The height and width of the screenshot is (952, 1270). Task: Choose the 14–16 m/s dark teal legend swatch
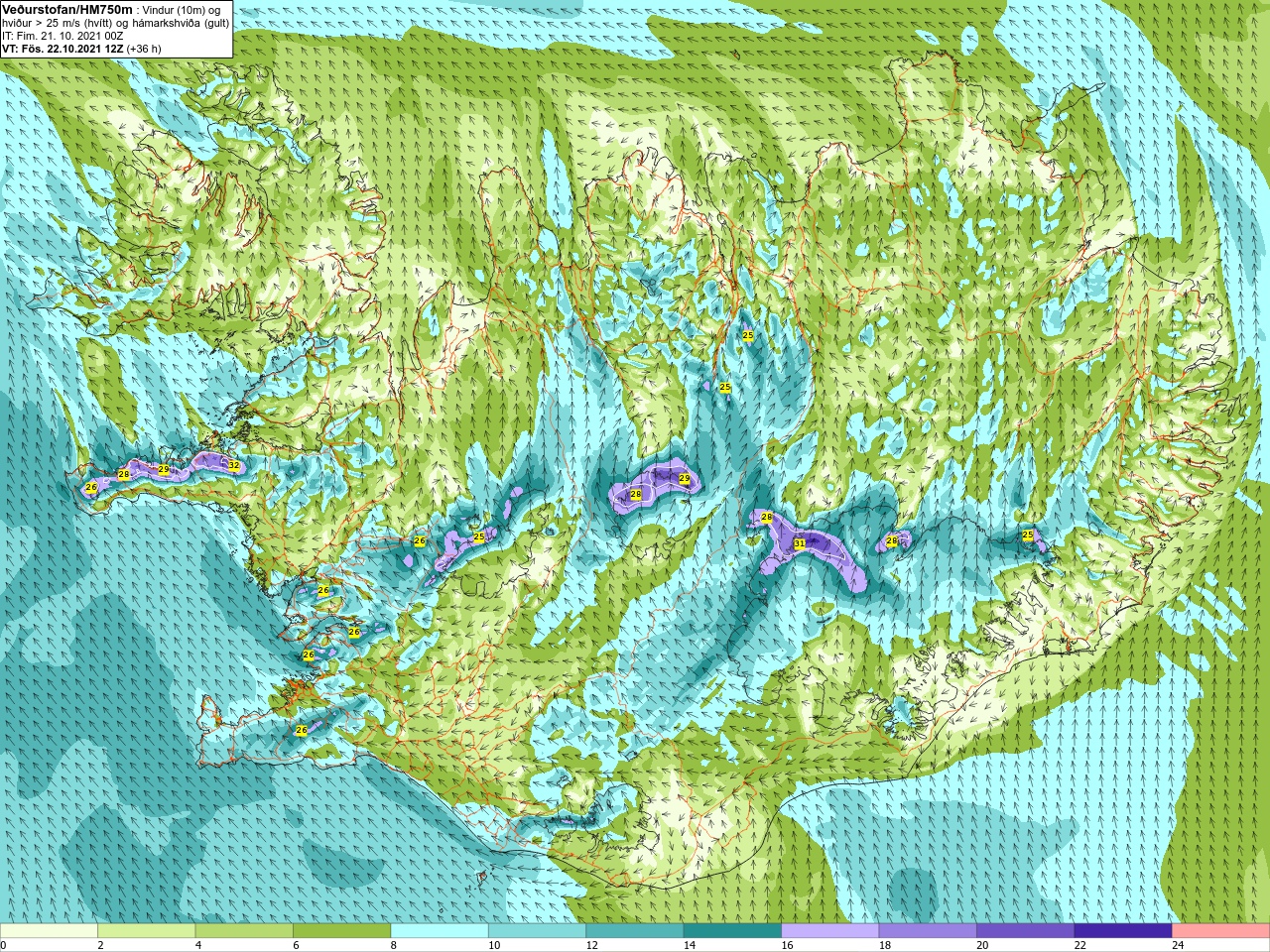click(x=732, y=931)
